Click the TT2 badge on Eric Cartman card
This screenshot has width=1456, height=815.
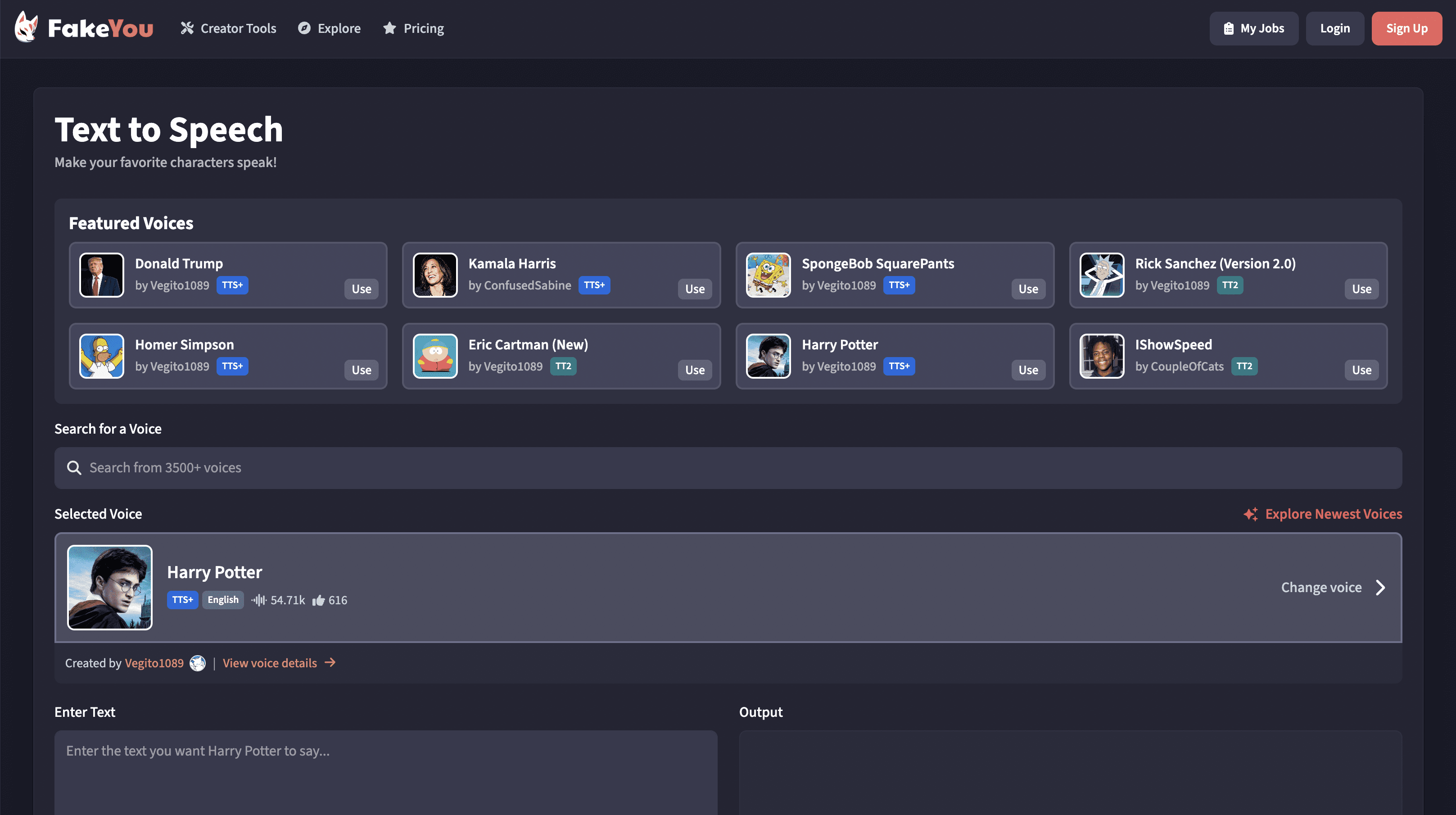563,367
